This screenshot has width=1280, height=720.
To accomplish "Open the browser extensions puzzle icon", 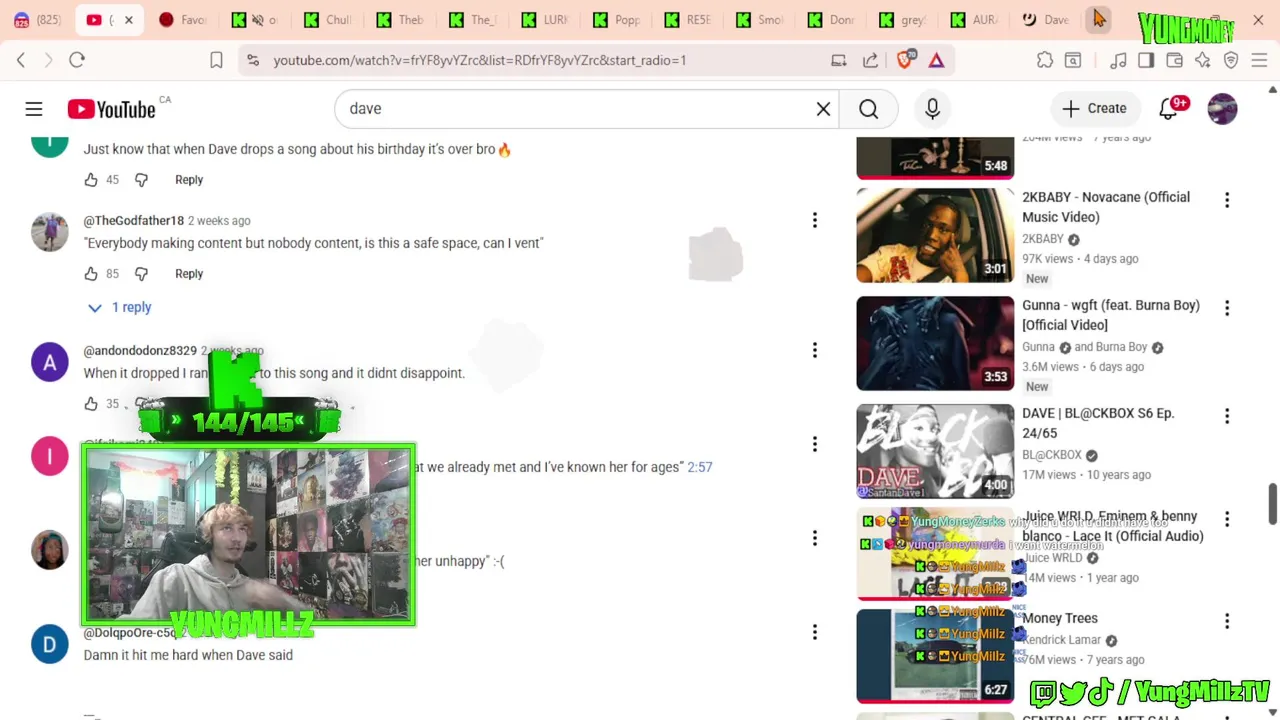I will point(1045,60).
